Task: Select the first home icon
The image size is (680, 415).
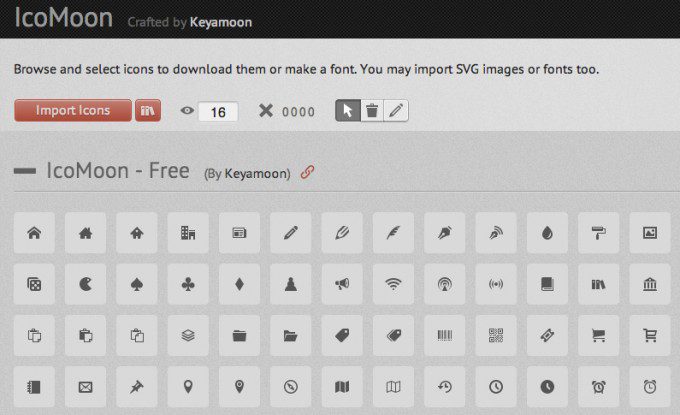Action: [x=34, y=233]
